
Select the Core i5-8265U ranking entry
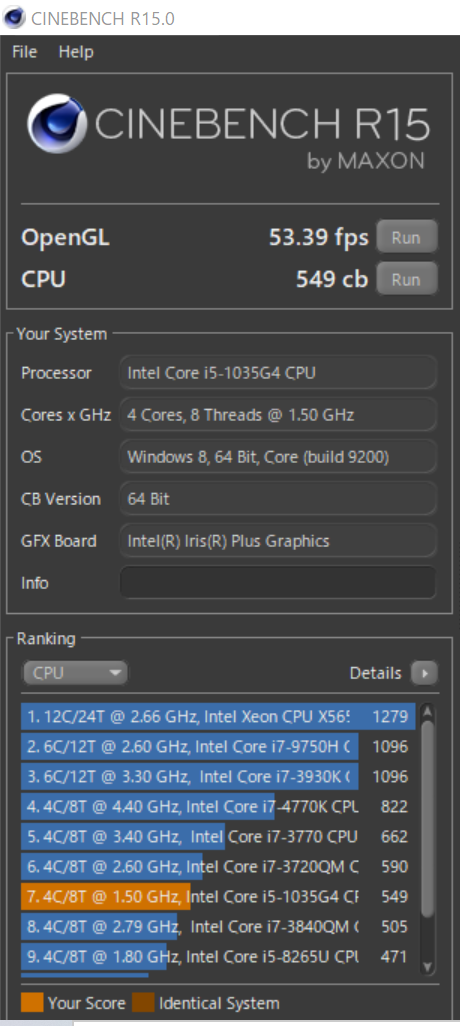click(x=218, y=957)
